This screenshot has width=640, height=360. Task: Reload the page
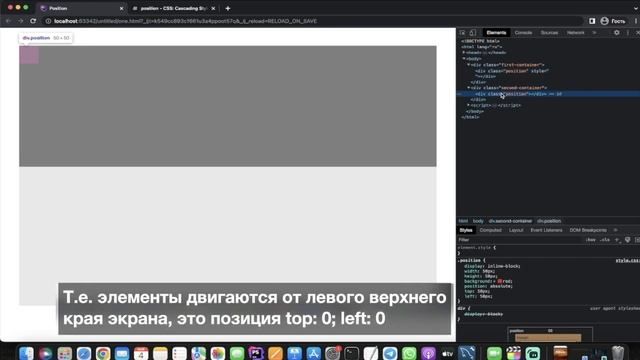(x=33, y=21)
